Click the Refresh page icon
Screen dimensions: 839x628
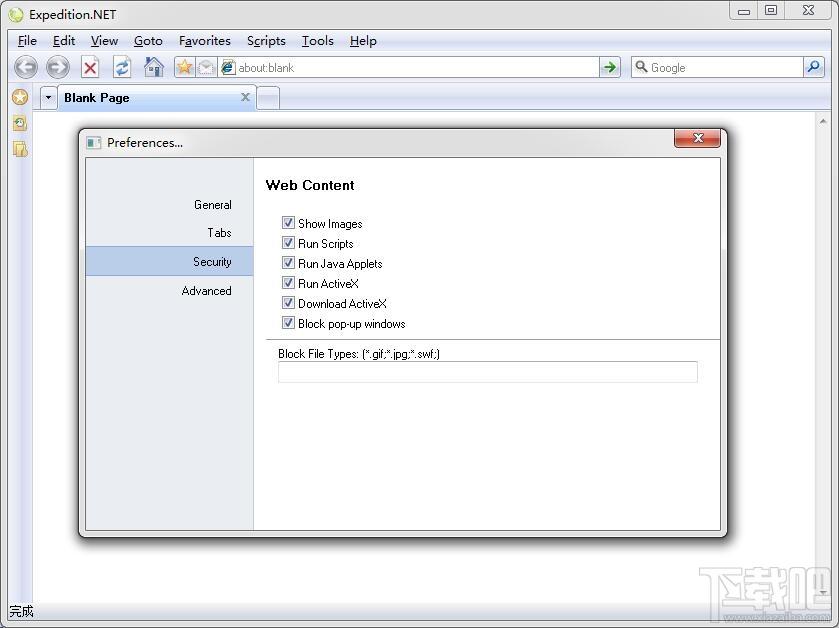point(122,67)
